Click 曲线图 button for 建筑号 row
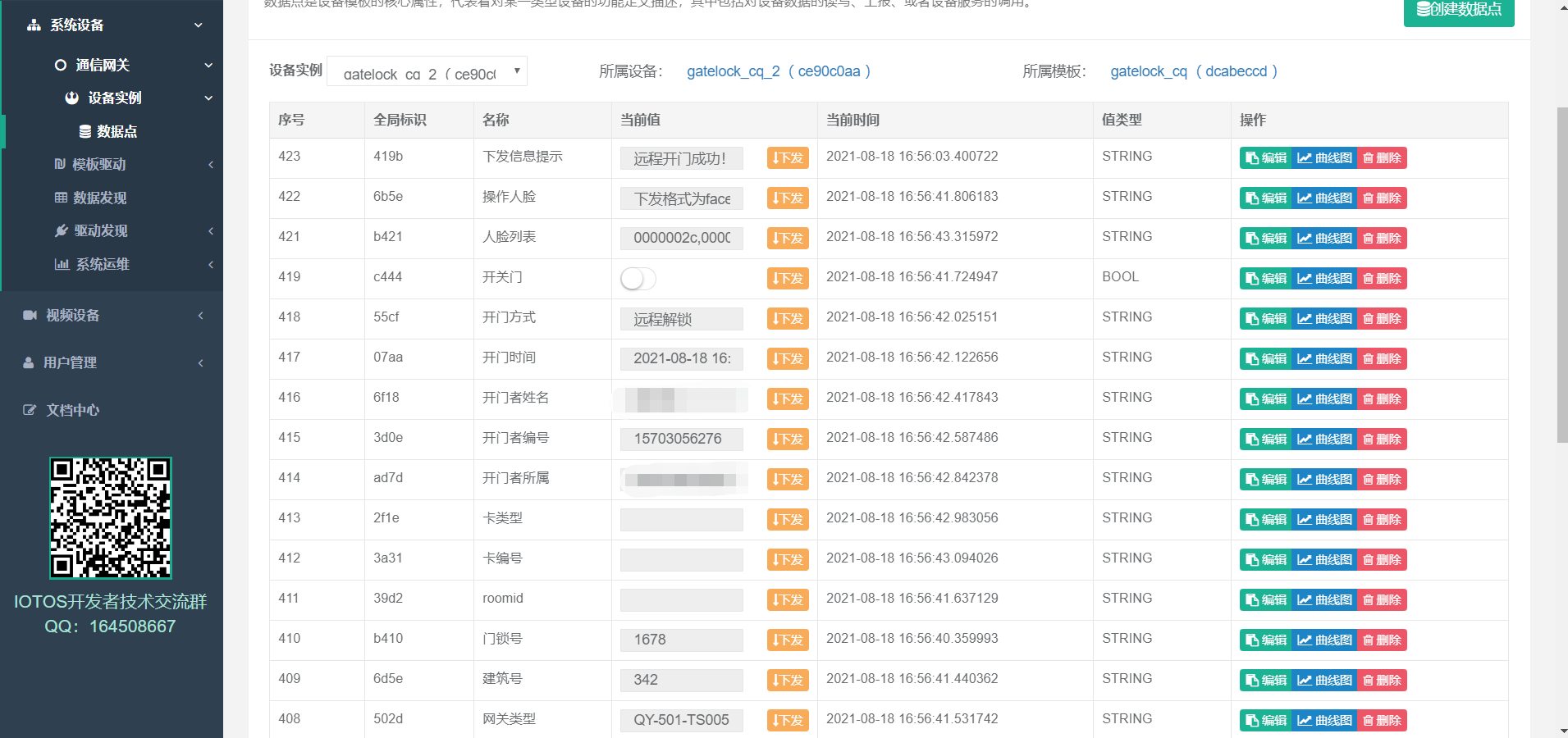The image size is (1568, 738). click(1324, 681)
